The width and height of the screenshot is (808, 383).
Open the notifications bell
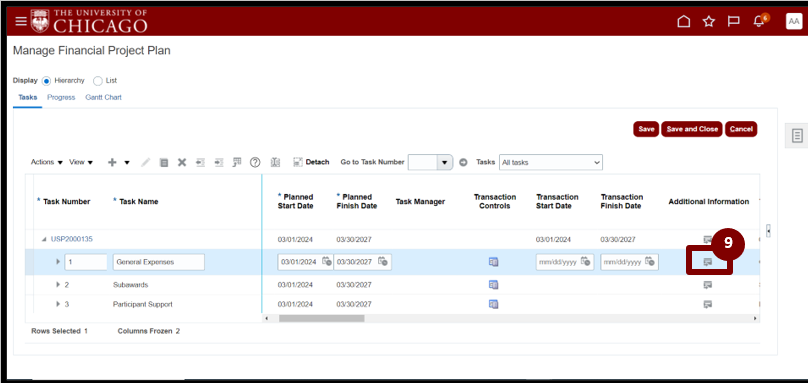pyautogui.click(x=759, y=21)
